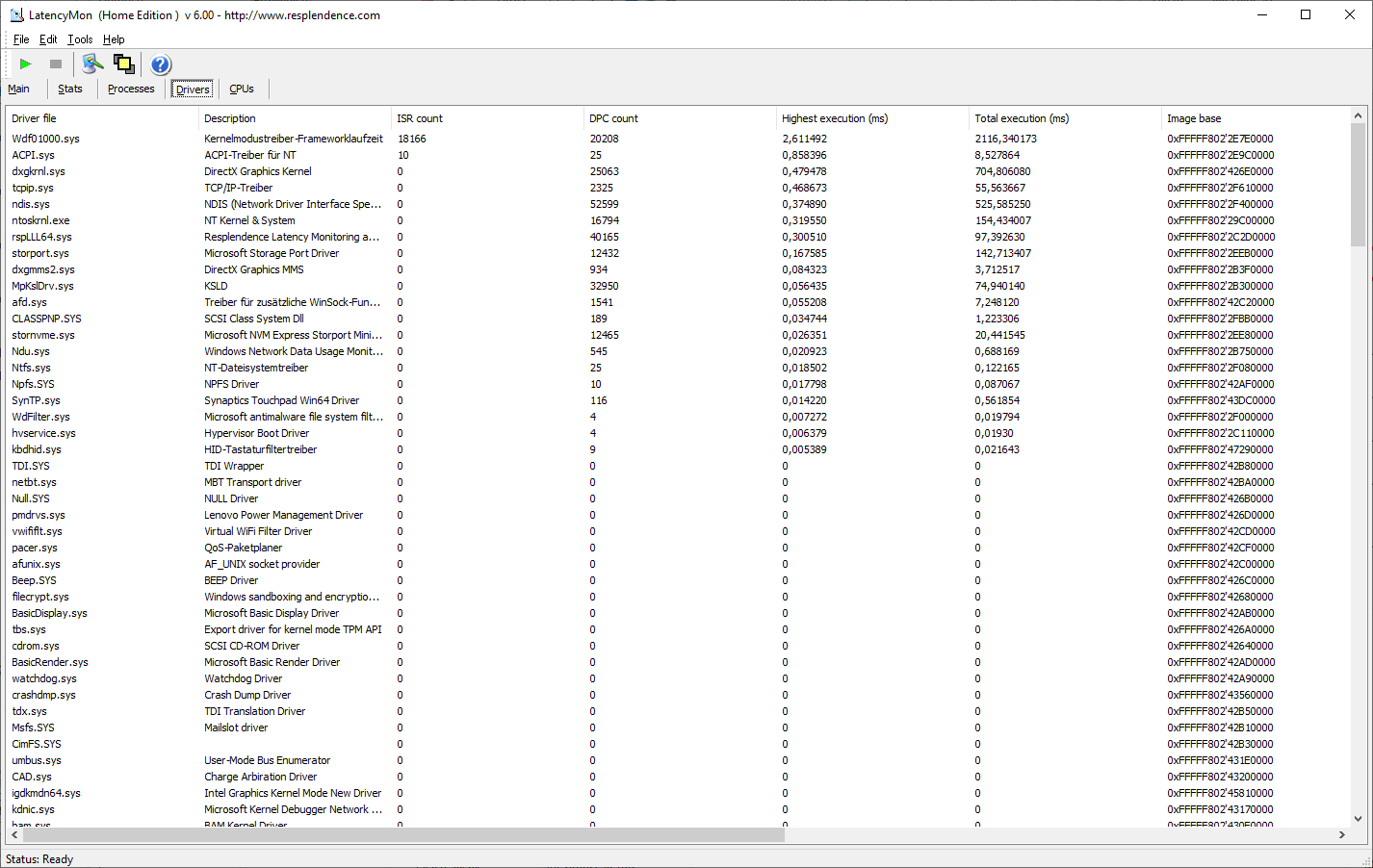
Task: Select the storport.sys driver row
Action: coord(678,253)
